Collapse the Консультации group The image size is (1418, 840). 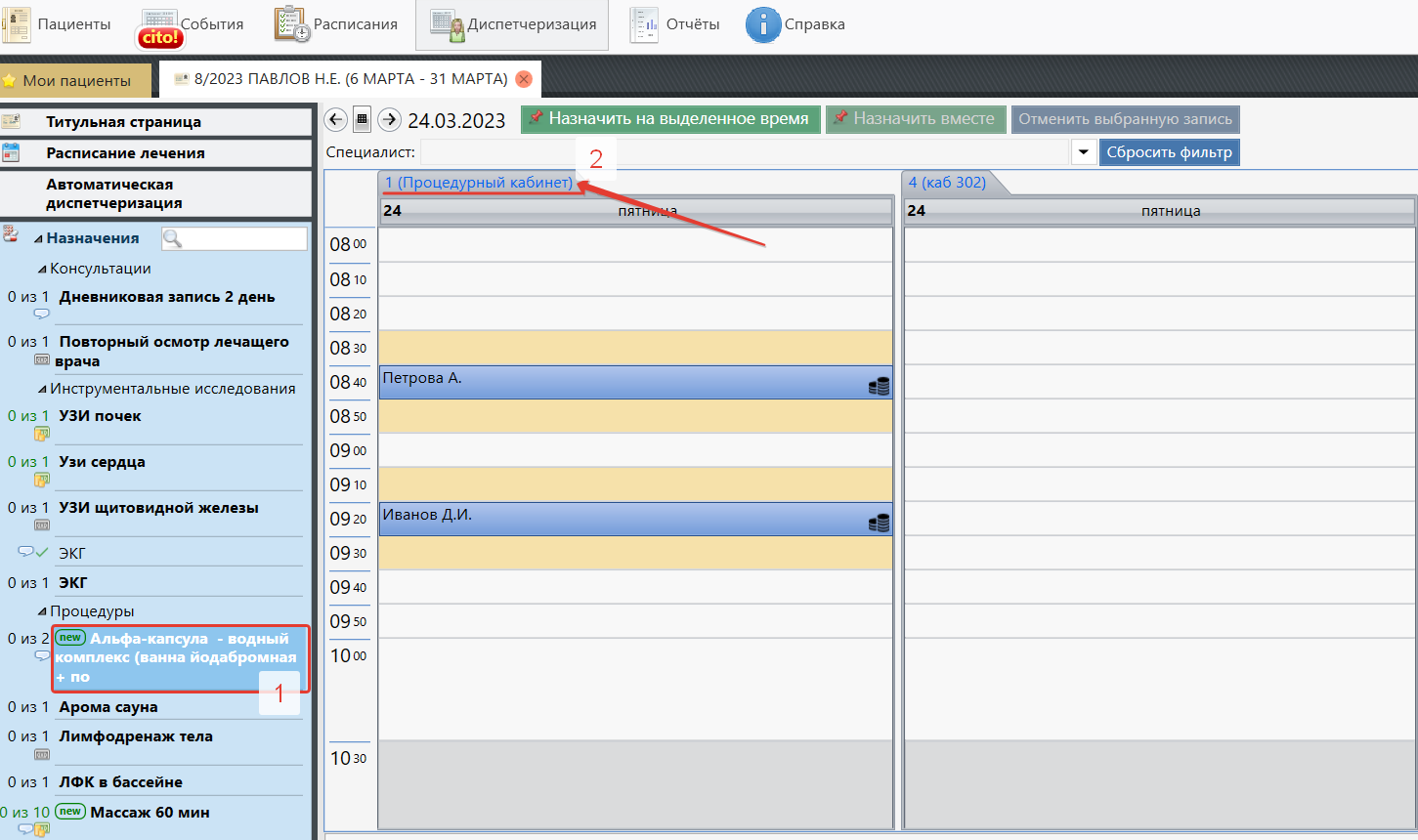(42, 270)
